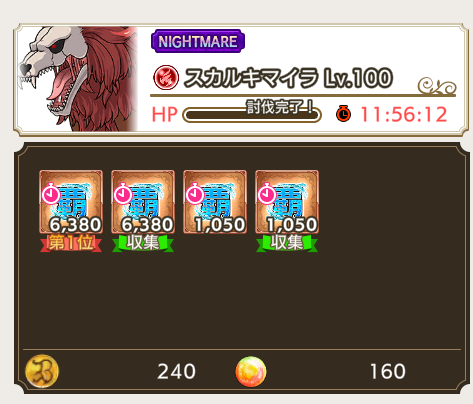The height and width of the screenshot is (404, 473).
Task: Select the 1,050 reward item without ribbon
Action: [x=215, y=202]
